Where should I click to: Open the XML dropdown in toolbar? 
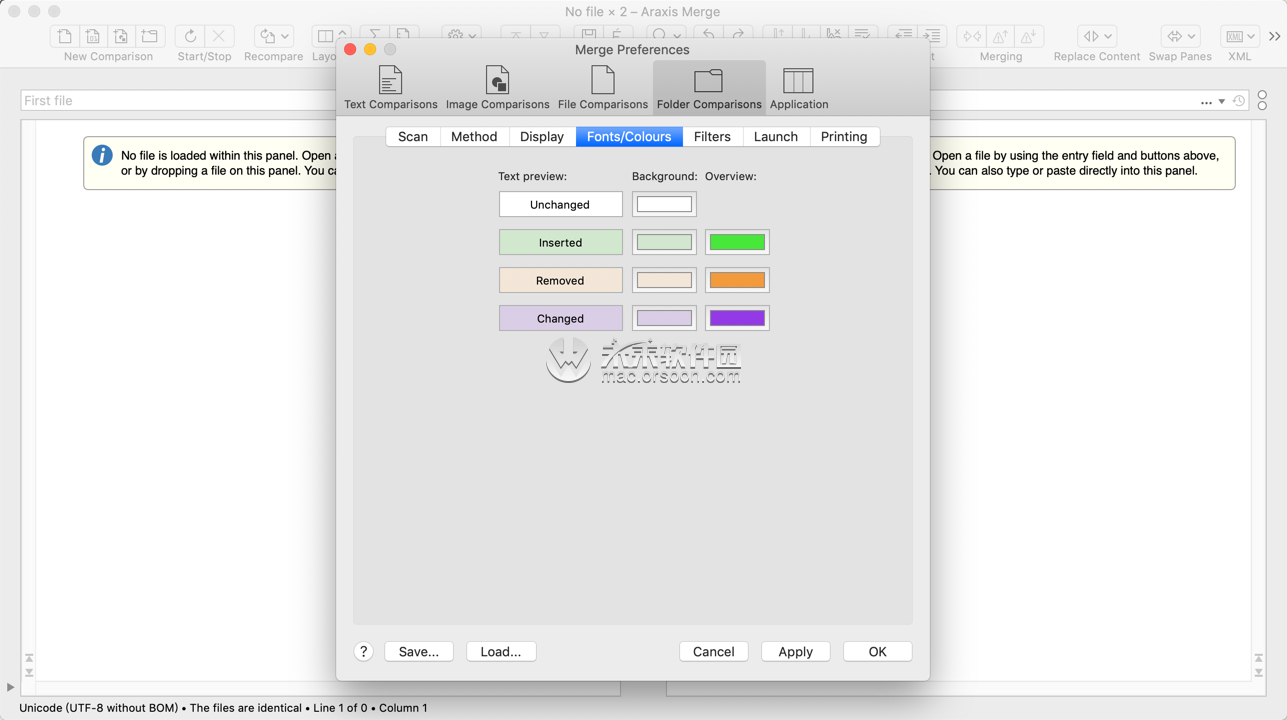1240,36
